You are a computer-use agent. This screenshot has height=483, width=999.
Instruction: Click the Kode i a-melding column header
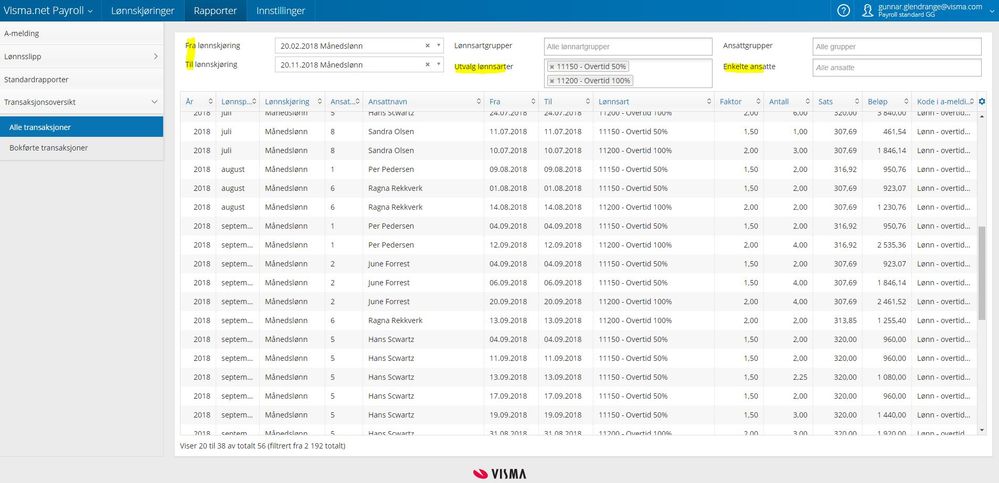click(944, 101)
